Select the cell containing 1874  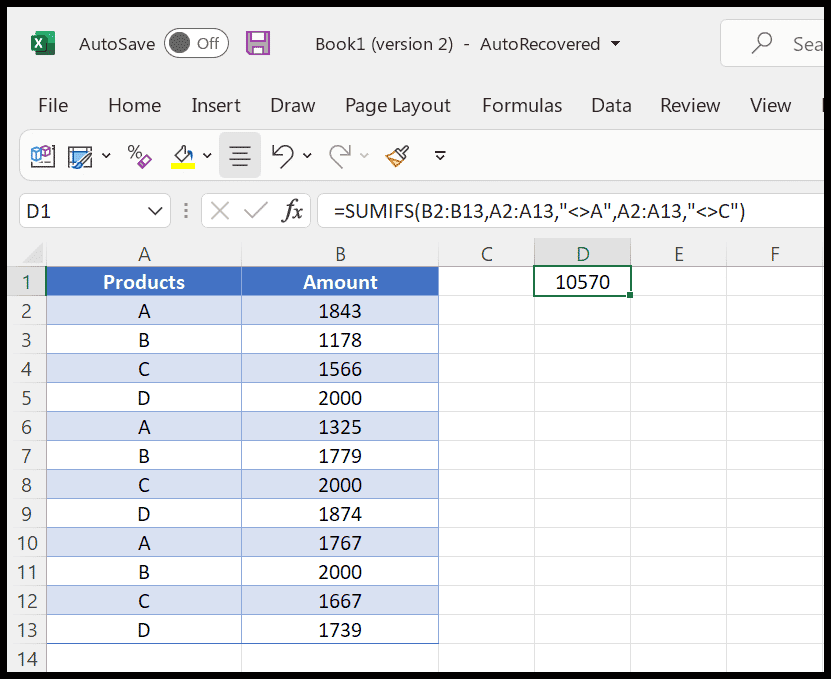[x=340, y=514]
